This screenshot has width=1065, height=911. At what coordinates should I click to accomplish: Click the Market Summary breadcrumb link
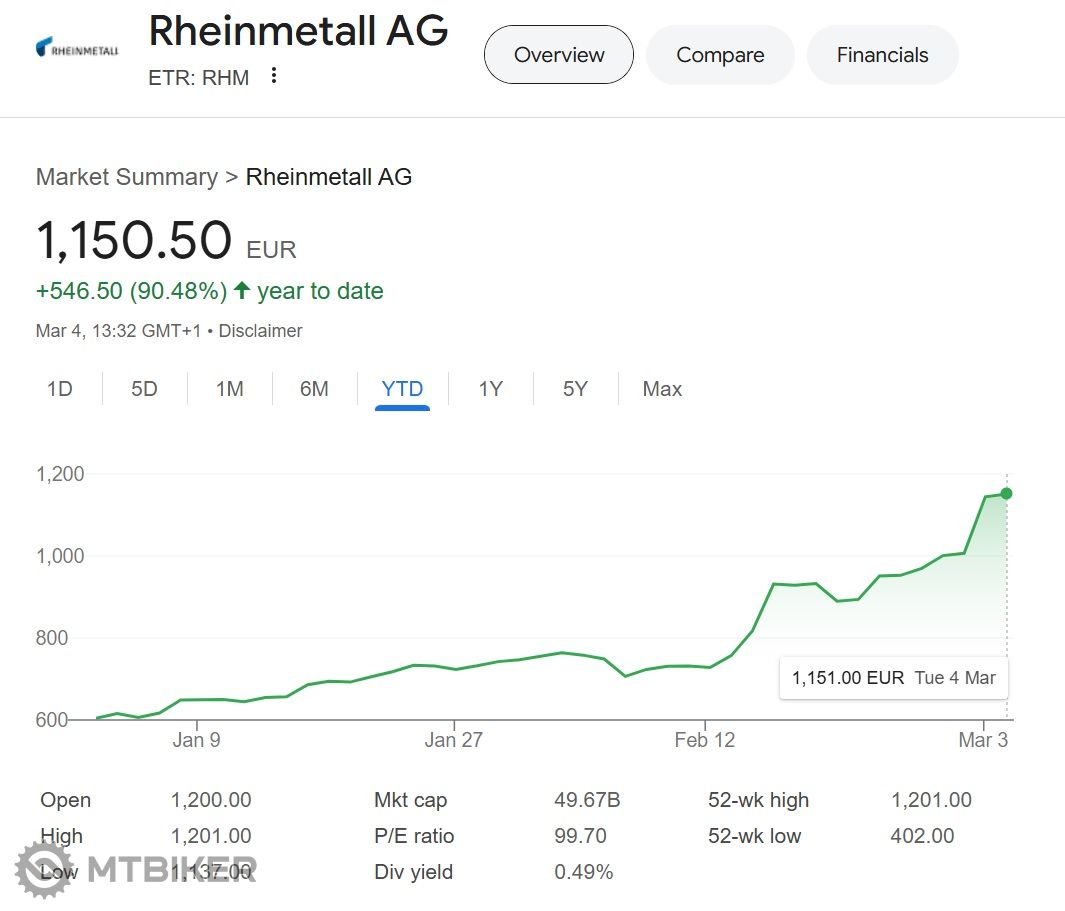(x=127, y=177)
